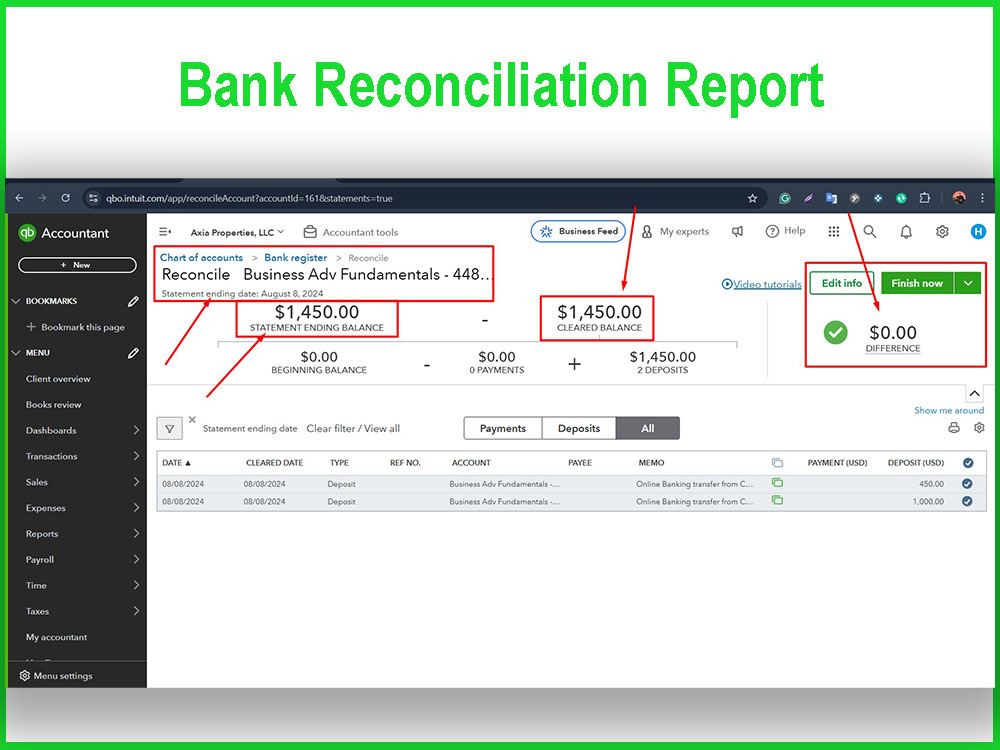Collapse the BOOKMARKS section

[x=16, y=301]
